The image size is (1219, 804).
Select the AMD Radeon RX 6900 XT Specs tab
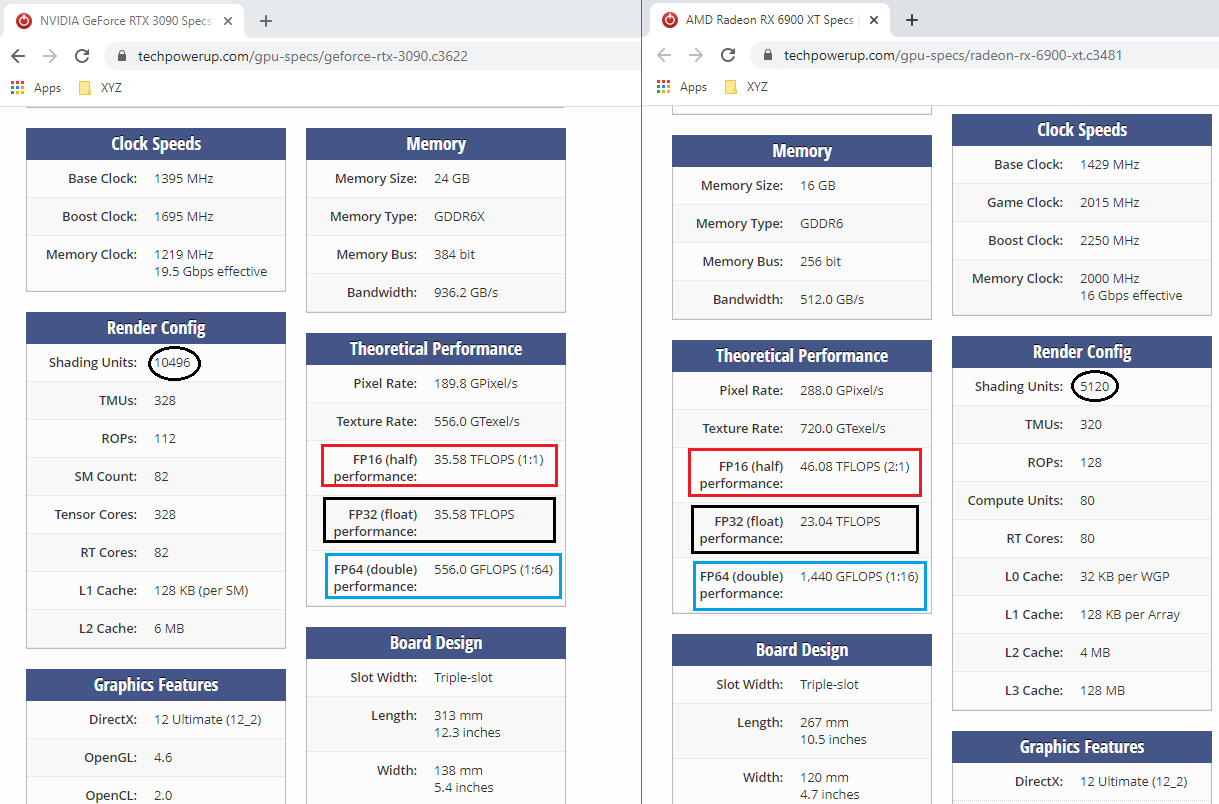click(x=769, y=20)
